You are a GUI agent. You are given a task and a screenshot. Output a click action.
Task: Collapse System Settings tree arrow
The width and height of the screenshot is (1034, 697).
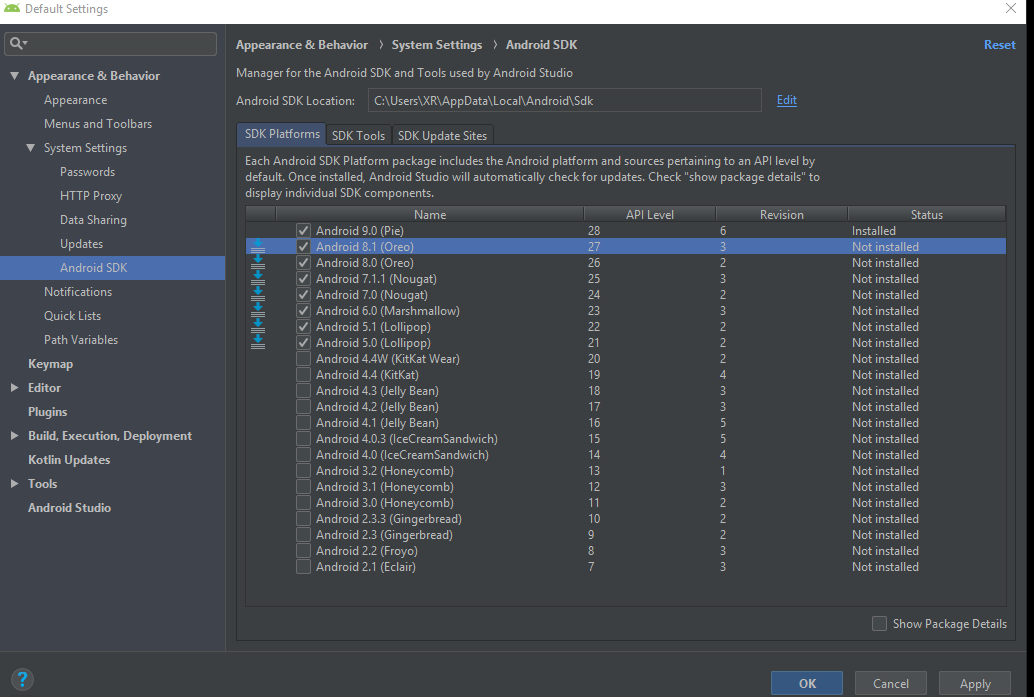coord(30,148)
